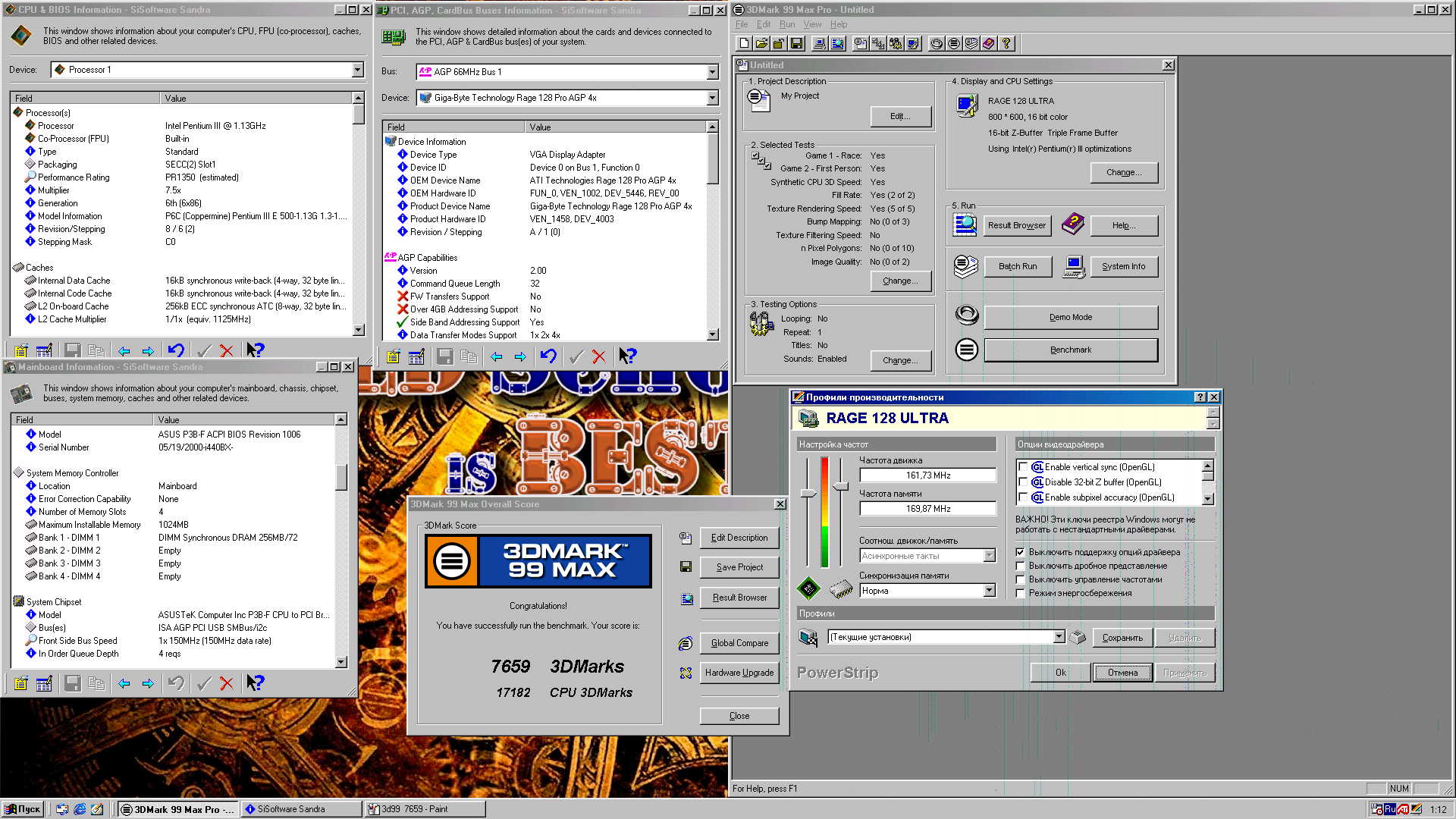
Task: Click the New project icon in 3DMark toolbar
Action: (744, 43)
